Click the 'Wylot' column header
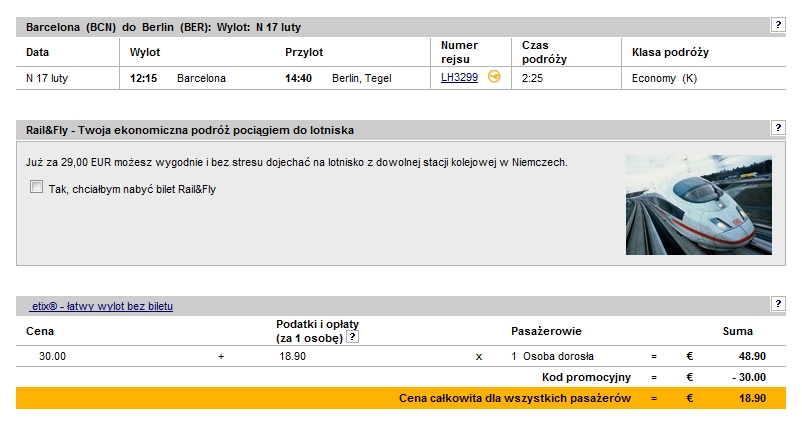Viewport: 802px width, 428px height. 145,52
